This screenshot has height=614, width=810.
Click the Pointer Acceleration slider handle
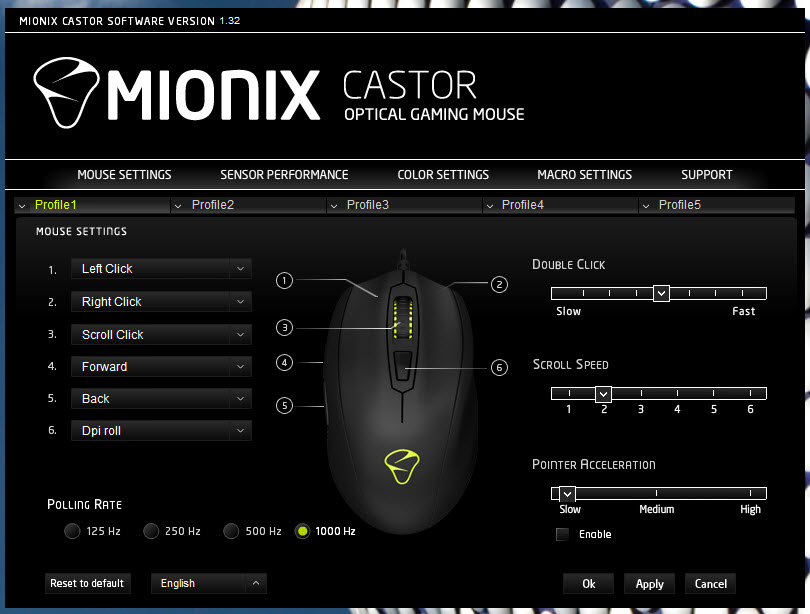point(567,494)
